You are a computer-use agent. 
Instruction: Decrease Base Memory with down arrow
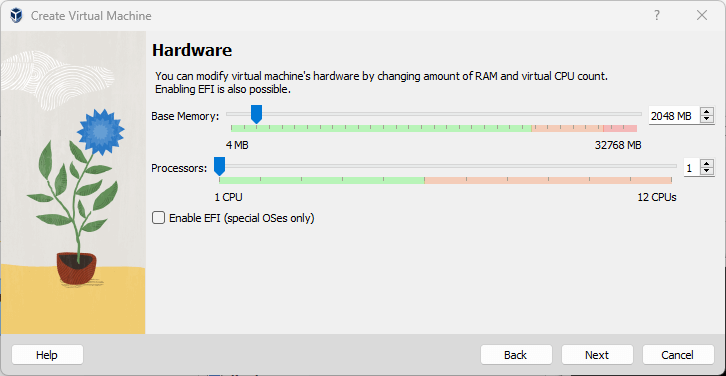click(x=707, y=119)
